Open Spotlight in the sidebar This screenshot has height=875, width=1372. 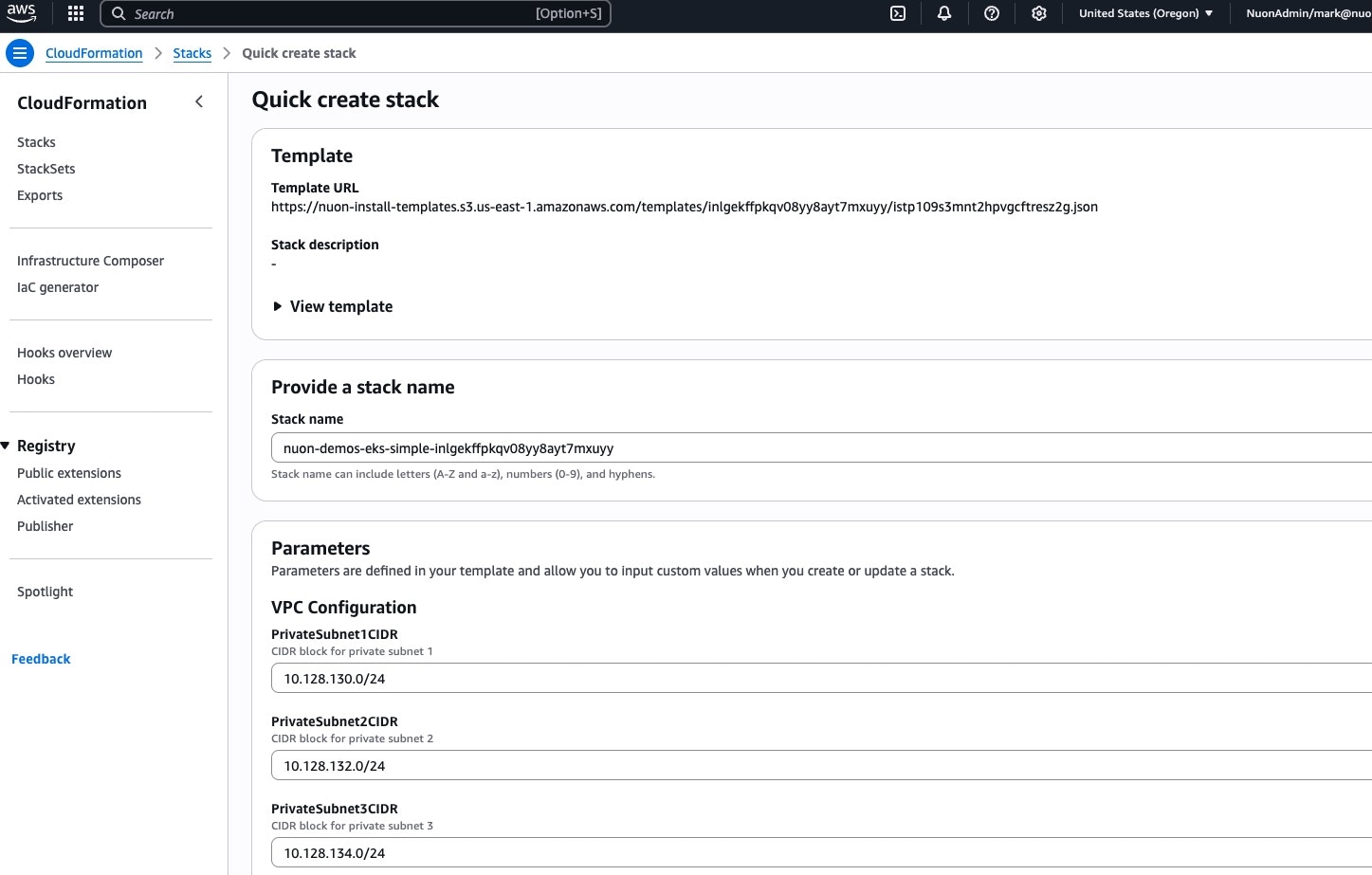[x=45, y=592]
